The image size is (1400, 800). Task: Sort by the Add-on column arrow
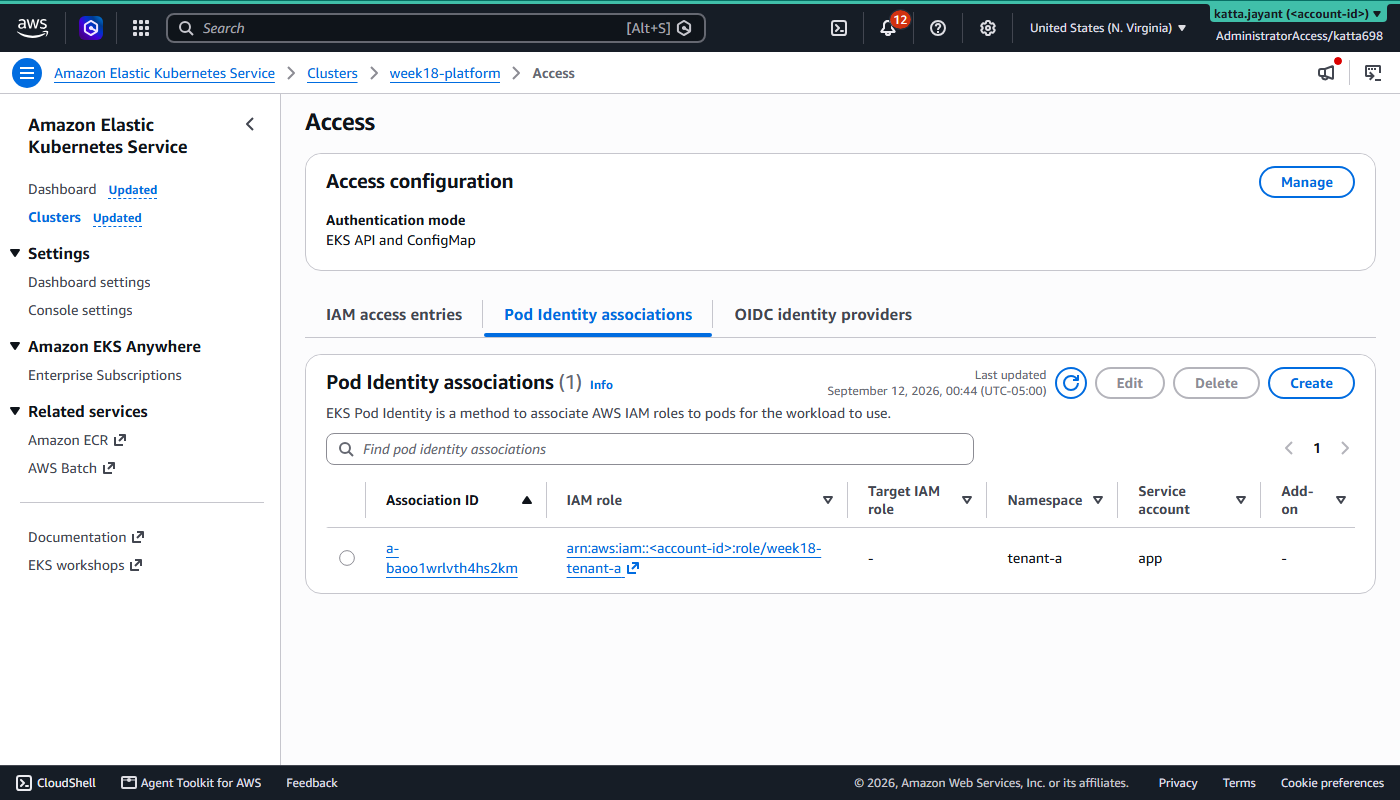click(x=1341, y=500)
